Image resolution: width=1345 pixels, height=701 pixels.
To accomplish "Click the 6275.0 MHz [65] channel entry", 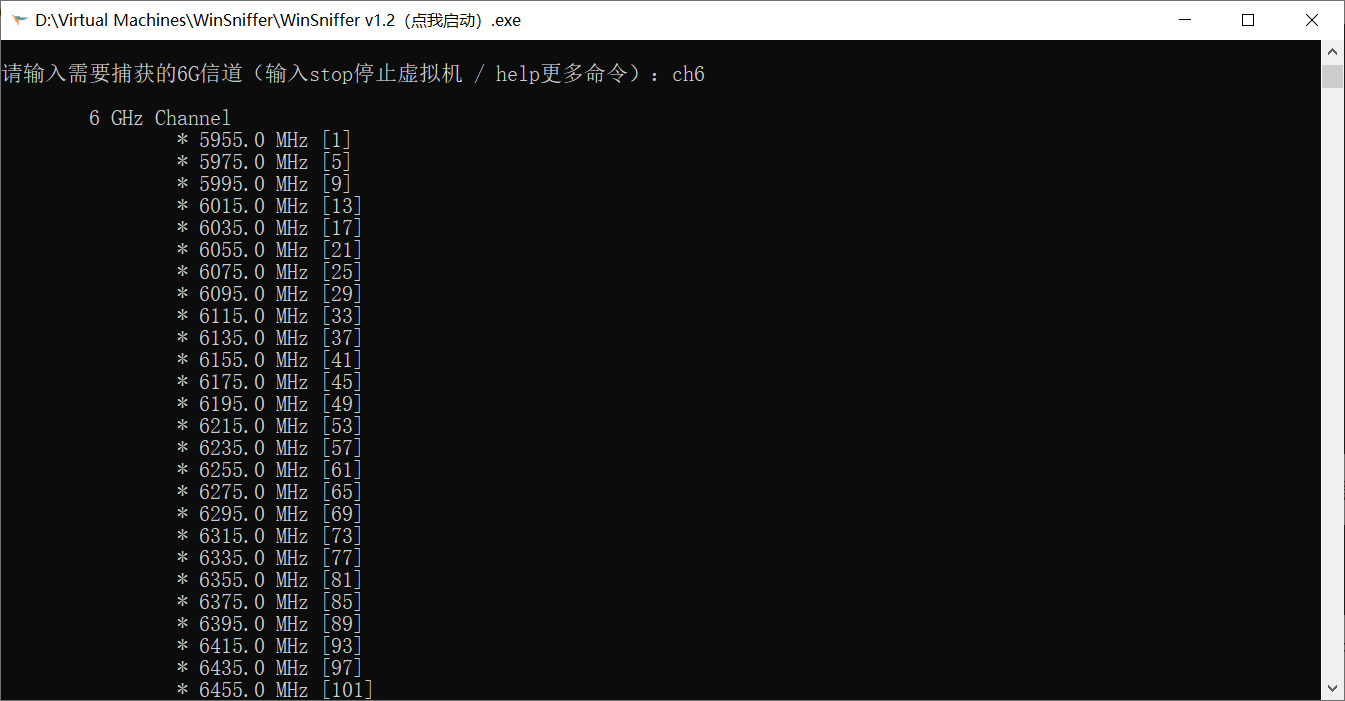I will [x=269, y=492].
